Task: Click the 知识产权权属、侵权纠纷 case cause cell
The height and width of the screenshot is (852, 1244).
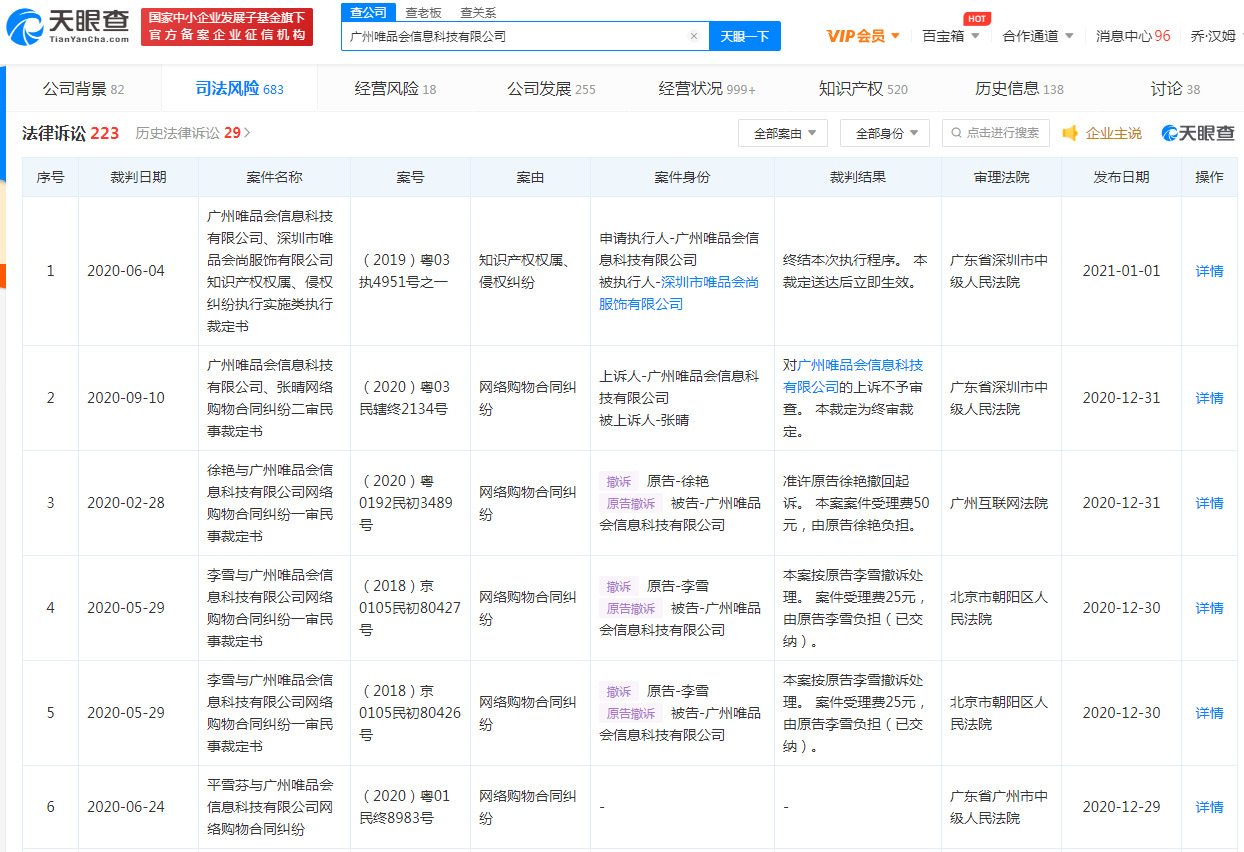Action: pos(525,271)
